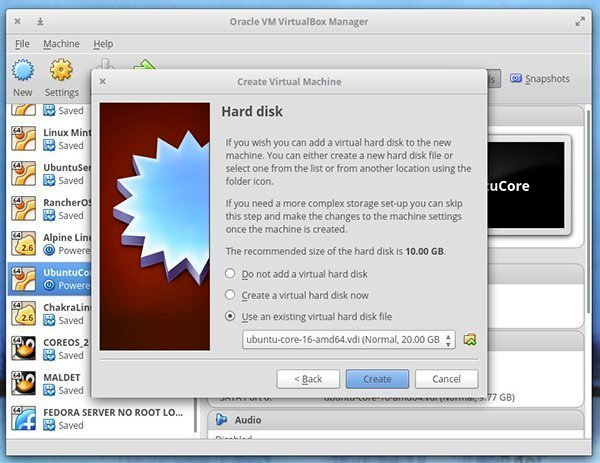Click the folder icon to browse disk file
Image resolution: width=600 pixels, height=463 pixels.
coord(470,340)
